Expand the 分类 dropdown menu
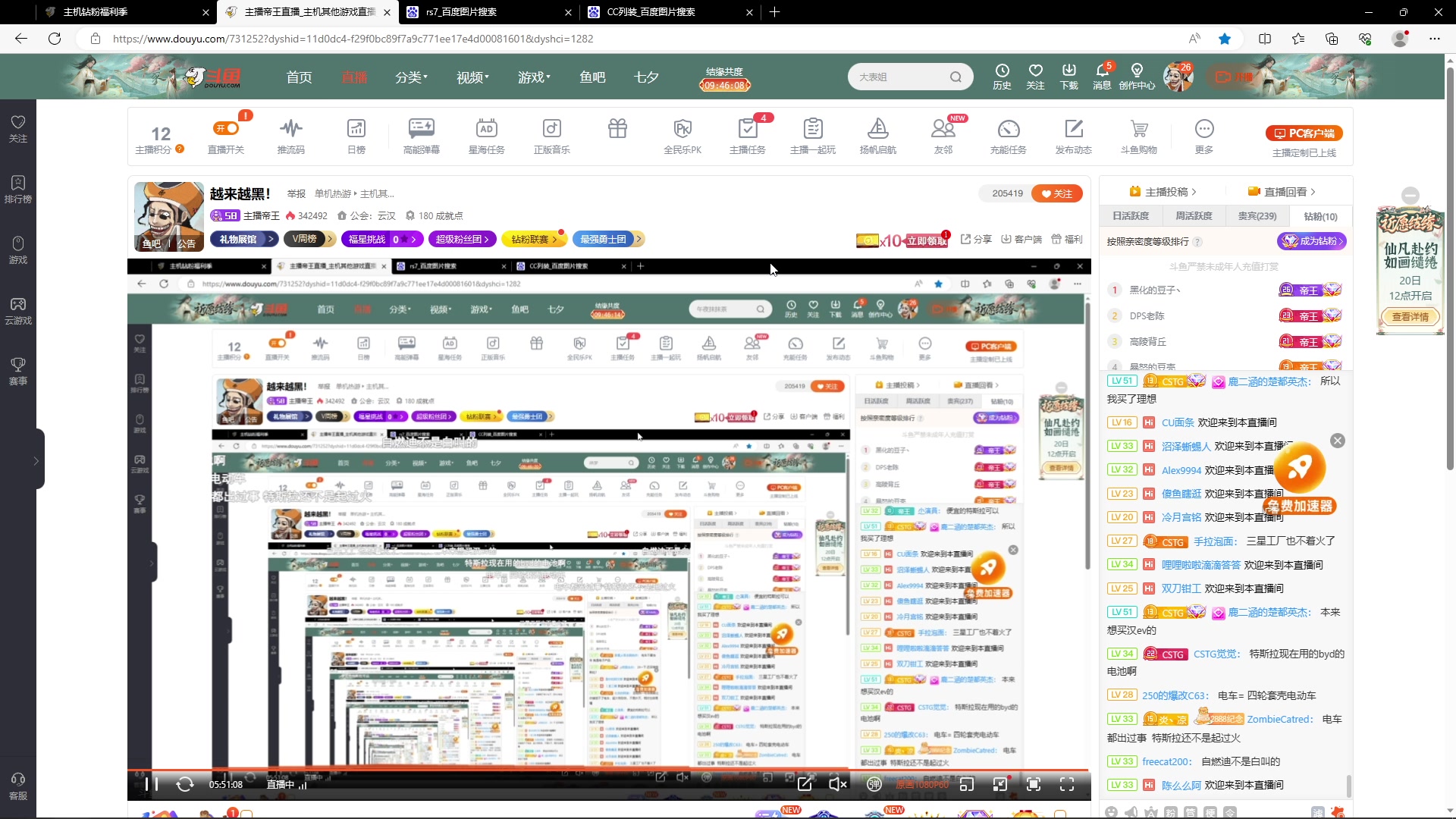The height and width of the screenshot is (819, 1456). pyautogui.click(x=411, y=77)
